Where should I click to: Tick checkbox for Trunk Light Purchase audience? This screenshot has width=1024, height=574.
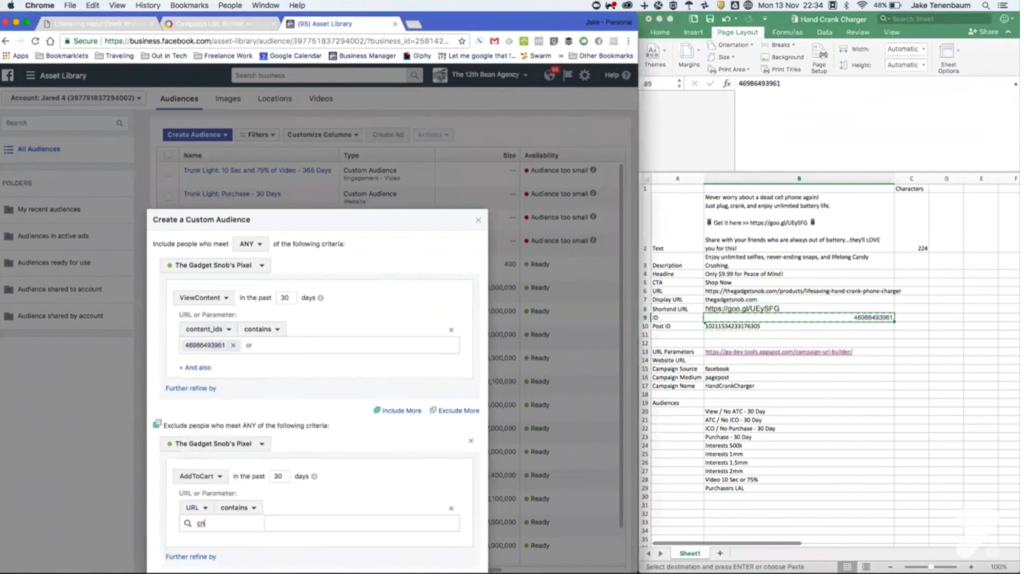tap(168, 197)
